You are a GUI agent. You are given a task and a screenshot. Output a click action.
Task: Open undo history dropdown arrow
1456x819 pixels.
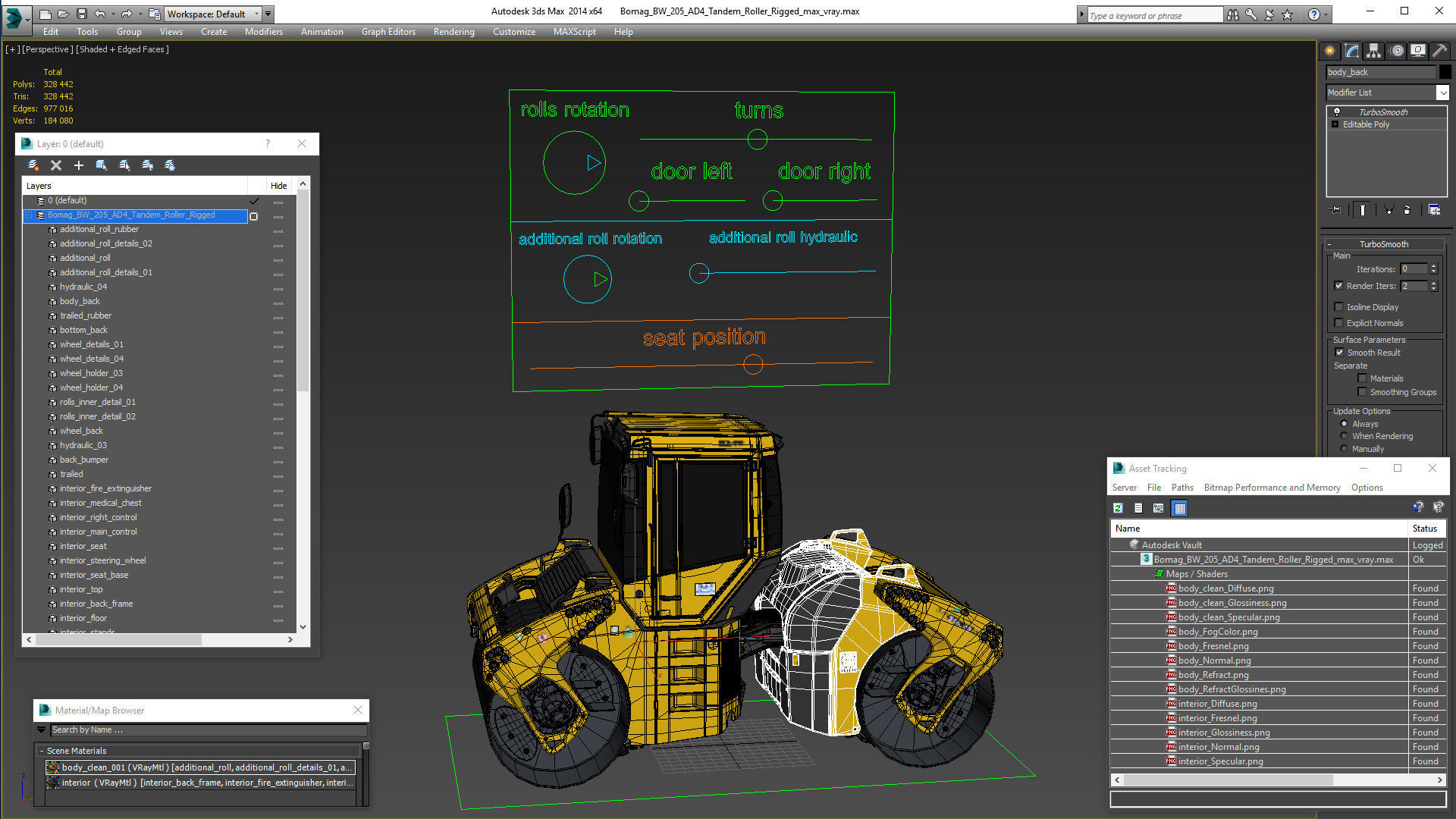point(113,14)
